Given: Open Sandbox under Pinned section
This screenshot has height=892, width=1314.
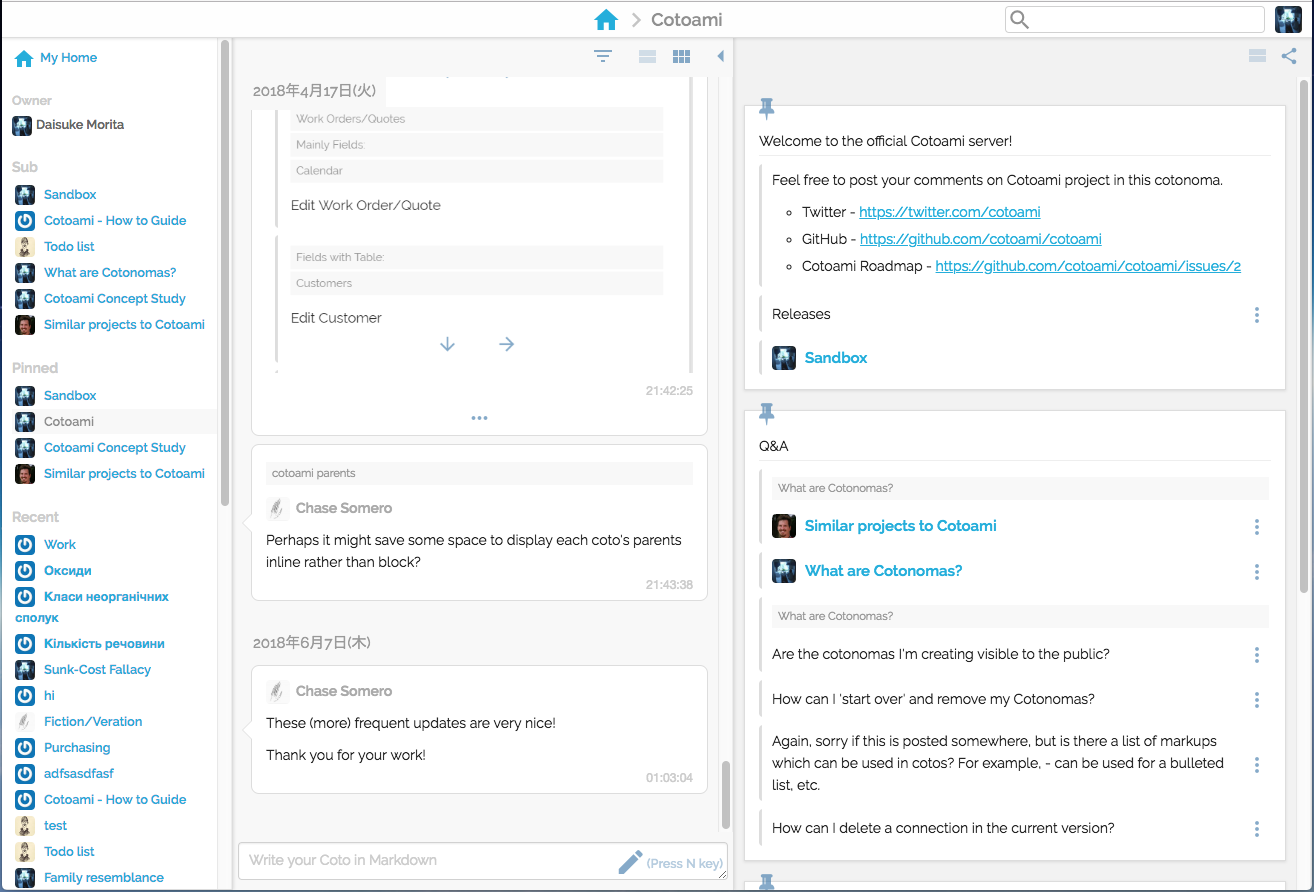Looking at the screenshot, I should [x=70, y=395].
